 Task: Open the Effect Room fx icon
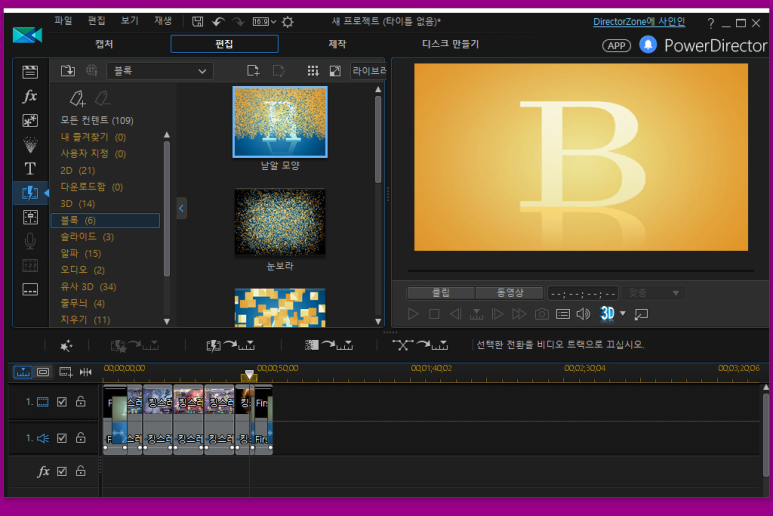(30, 96)
